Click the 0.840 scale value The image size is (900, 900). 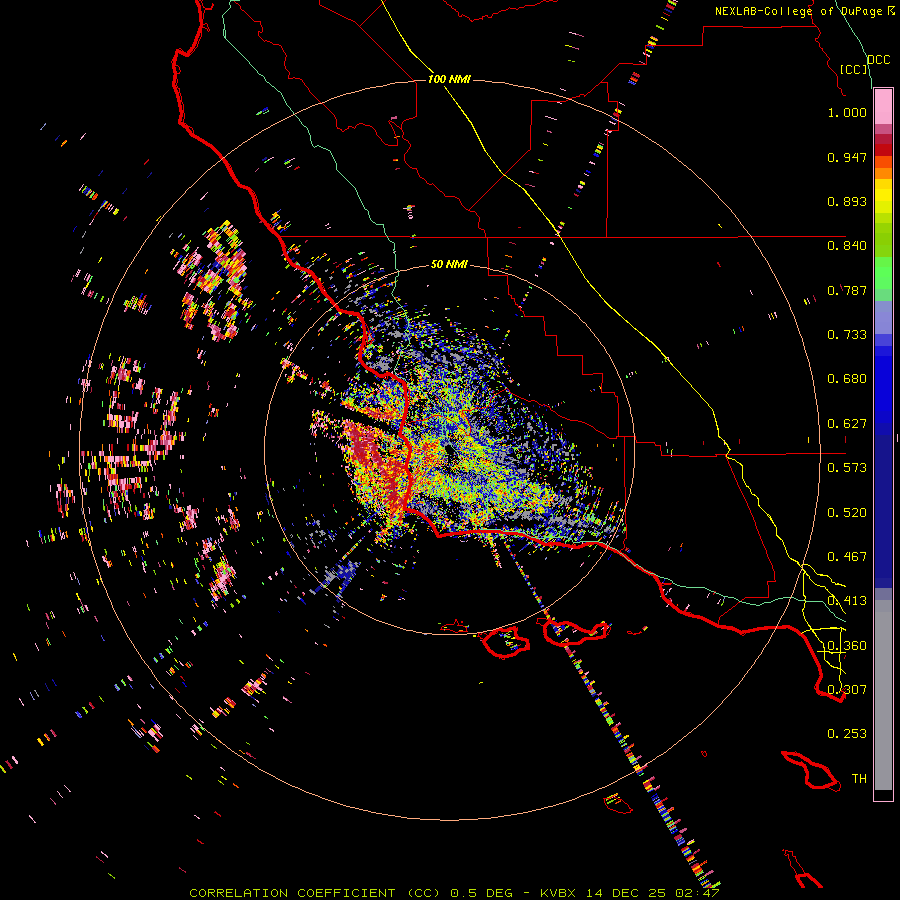pyautogui.click(x=847, y=246)
